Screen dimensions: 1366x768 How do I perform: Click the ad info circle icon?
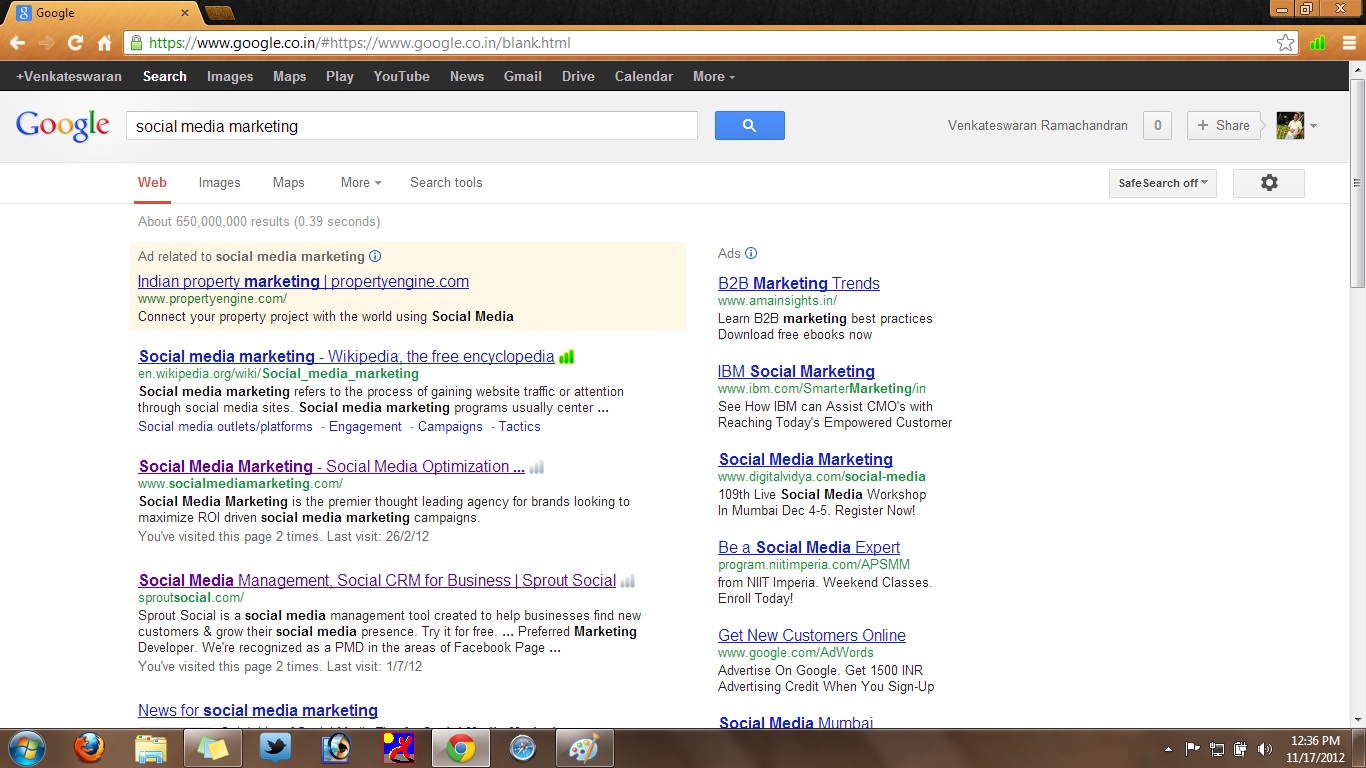374,256
